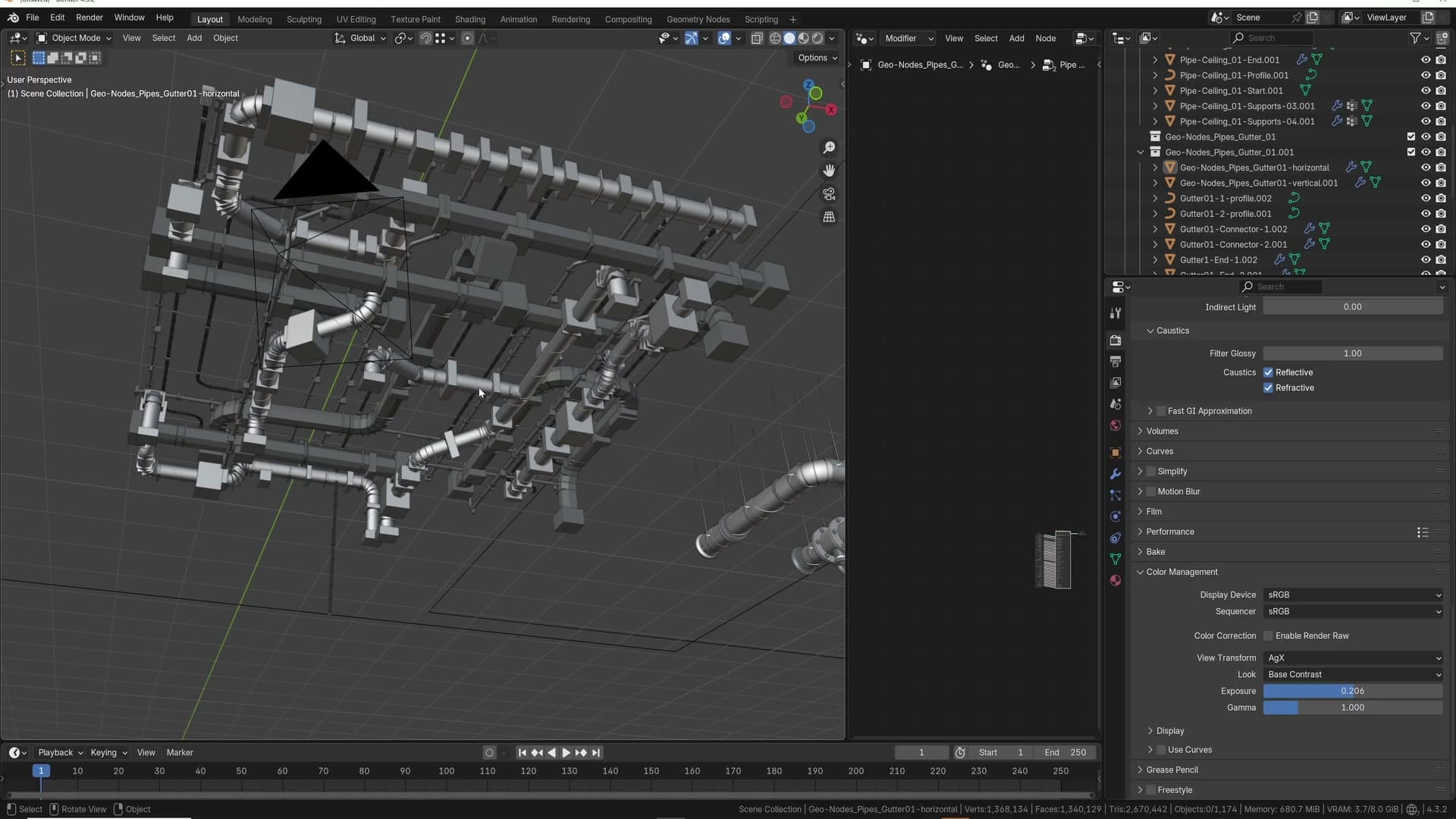The width and height of the screenshot is (1456, 819).
Task: Switch to the Geometry Nodes workspace tab
Action: pyautogui.click(x=698, y=20)
